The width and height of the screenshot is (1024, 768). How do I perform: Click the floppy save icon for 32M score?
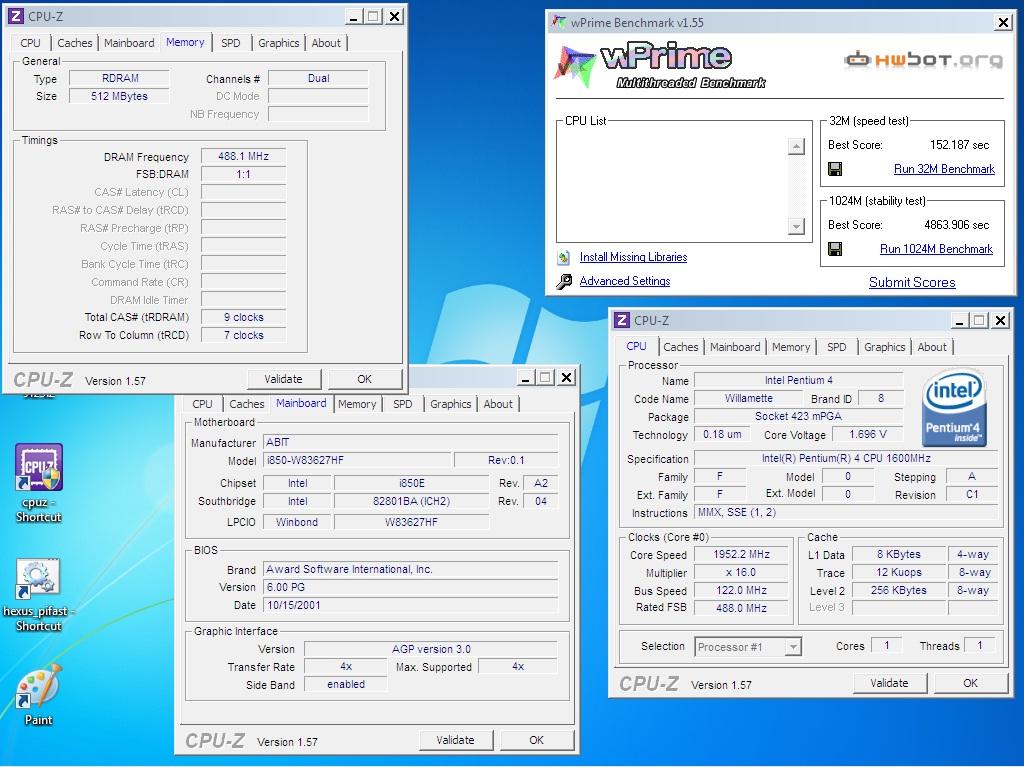coord(835,169)
